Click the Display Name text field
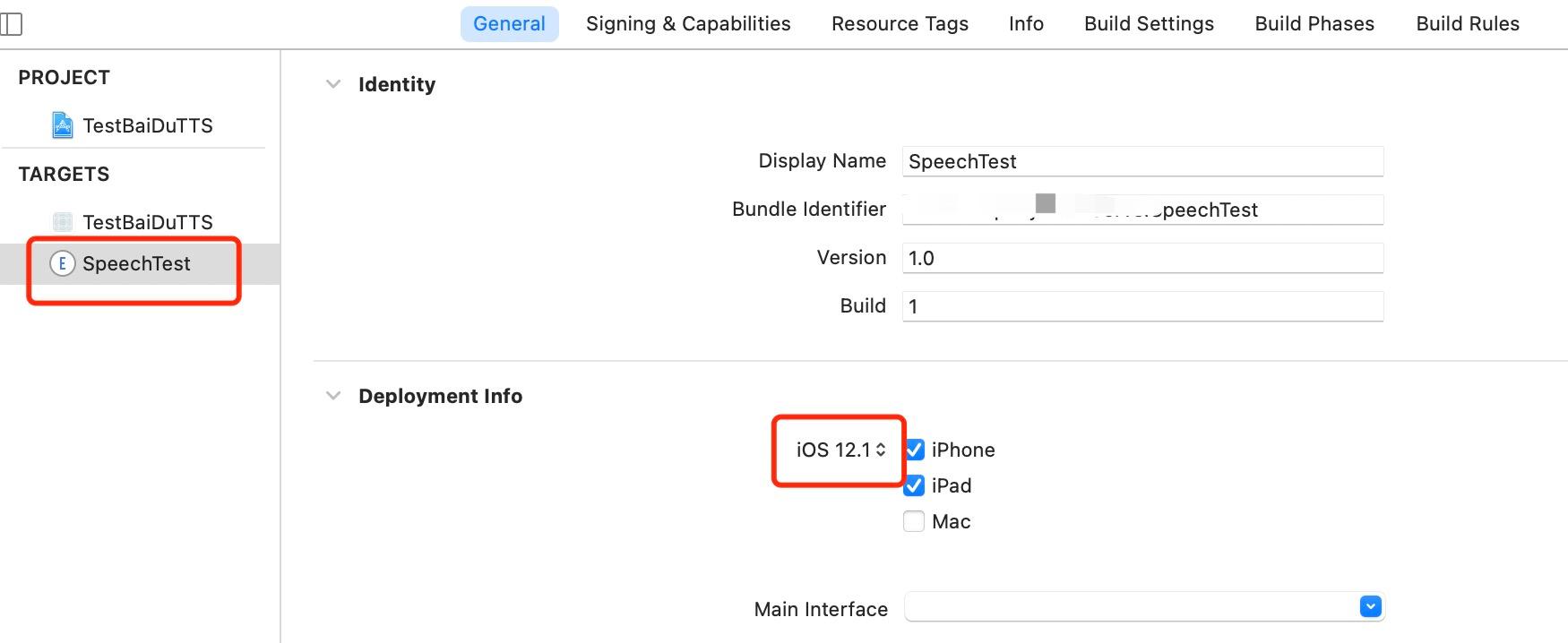Image resolution: width=1568 pixels, height=643 pixels. (1142, 161)
